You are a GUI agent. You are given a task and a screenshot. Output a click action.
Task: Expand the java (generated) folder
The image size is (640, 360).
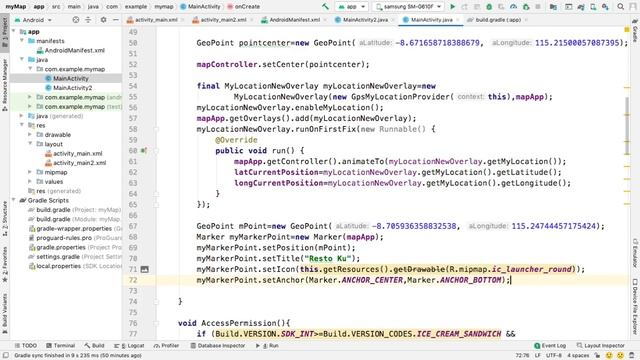pyautogui.click(x=22, y=116)
